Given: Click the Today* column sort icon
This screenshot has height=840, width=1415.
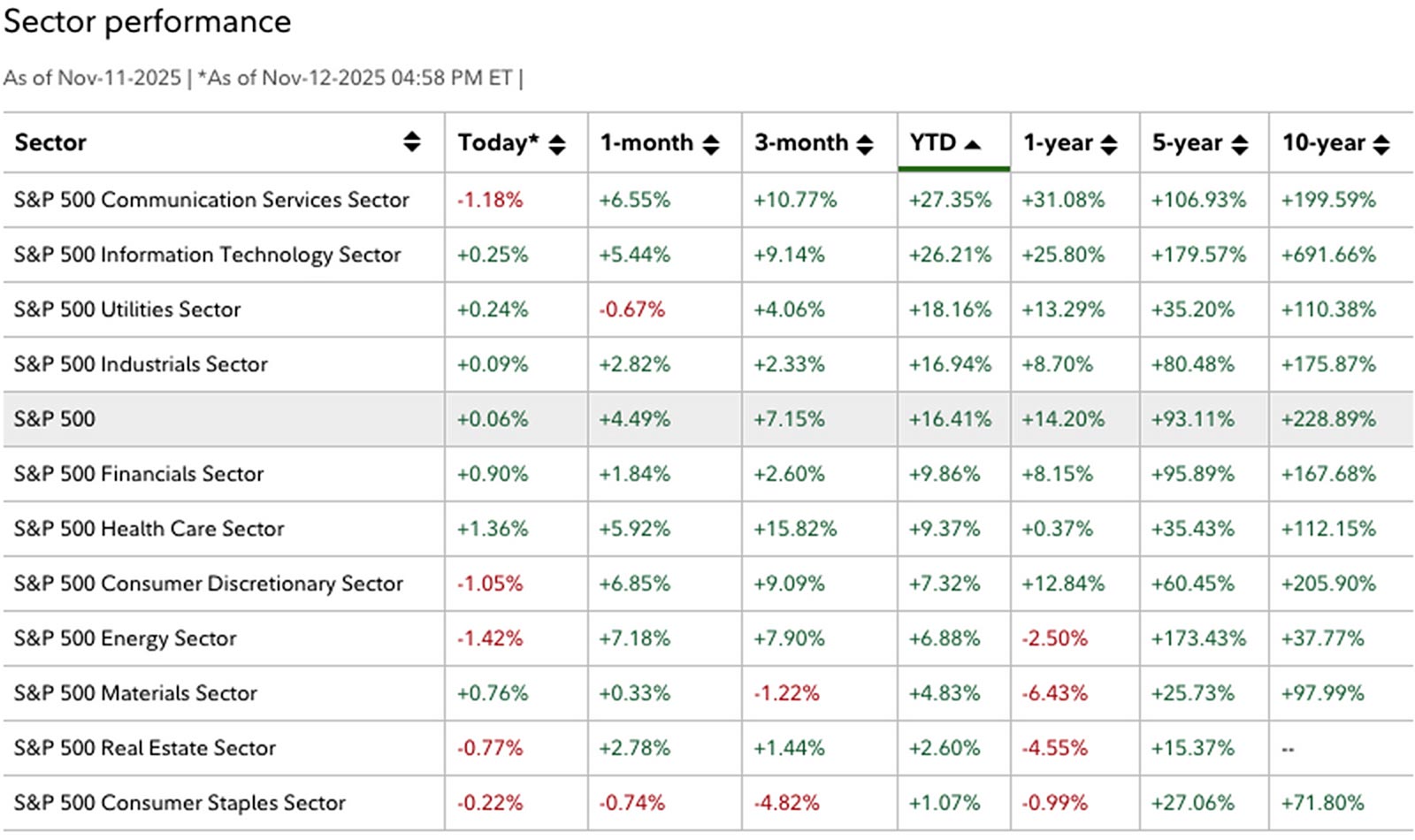Looking at the screenshot, I should 555,142.
